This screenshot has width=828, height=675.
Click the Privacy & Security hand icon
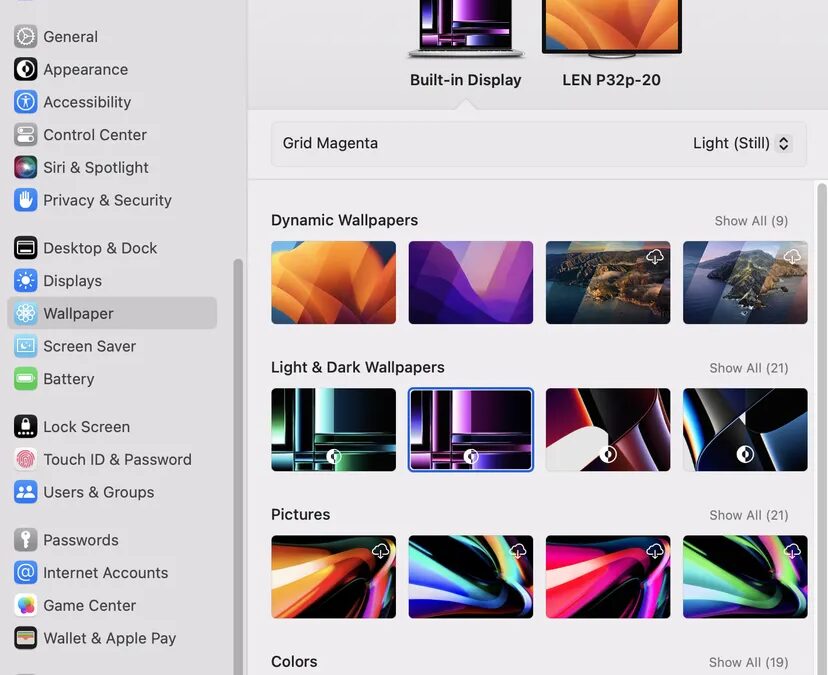[x=26, y=200]
